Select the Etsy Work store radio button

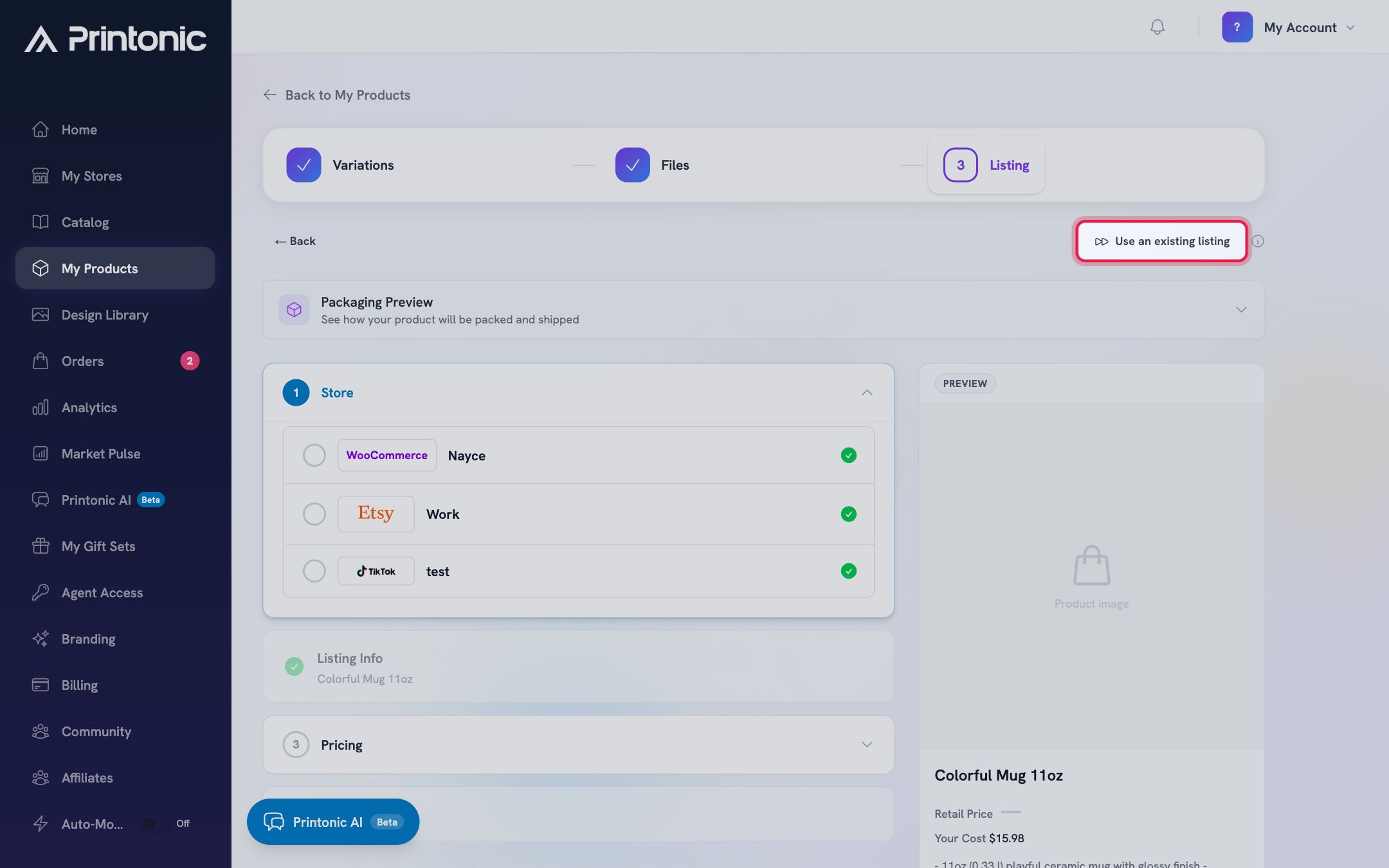pos(314,514)
